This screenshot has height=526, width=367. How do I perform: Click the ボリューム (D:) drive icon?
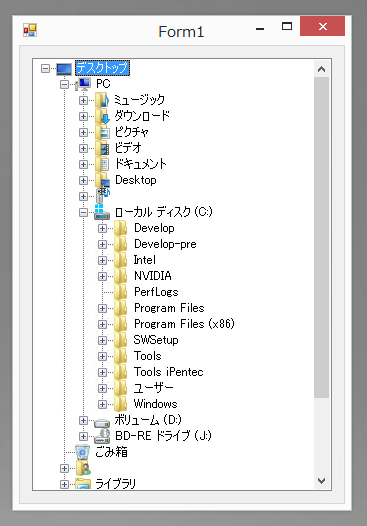pyautogui.click(x=102, y=422)
